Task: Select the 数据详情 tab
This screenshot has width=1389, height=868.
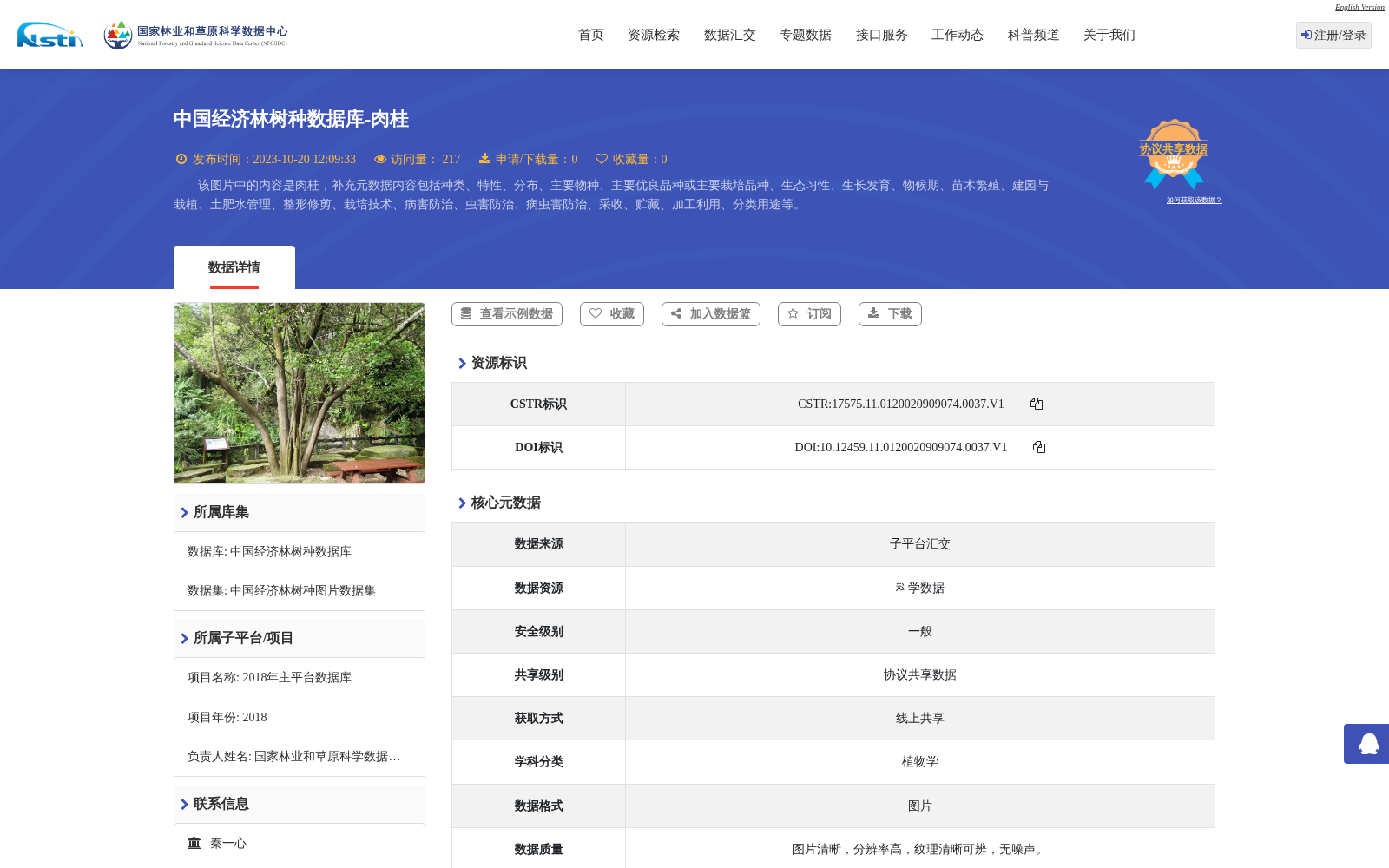Action: 234,267
